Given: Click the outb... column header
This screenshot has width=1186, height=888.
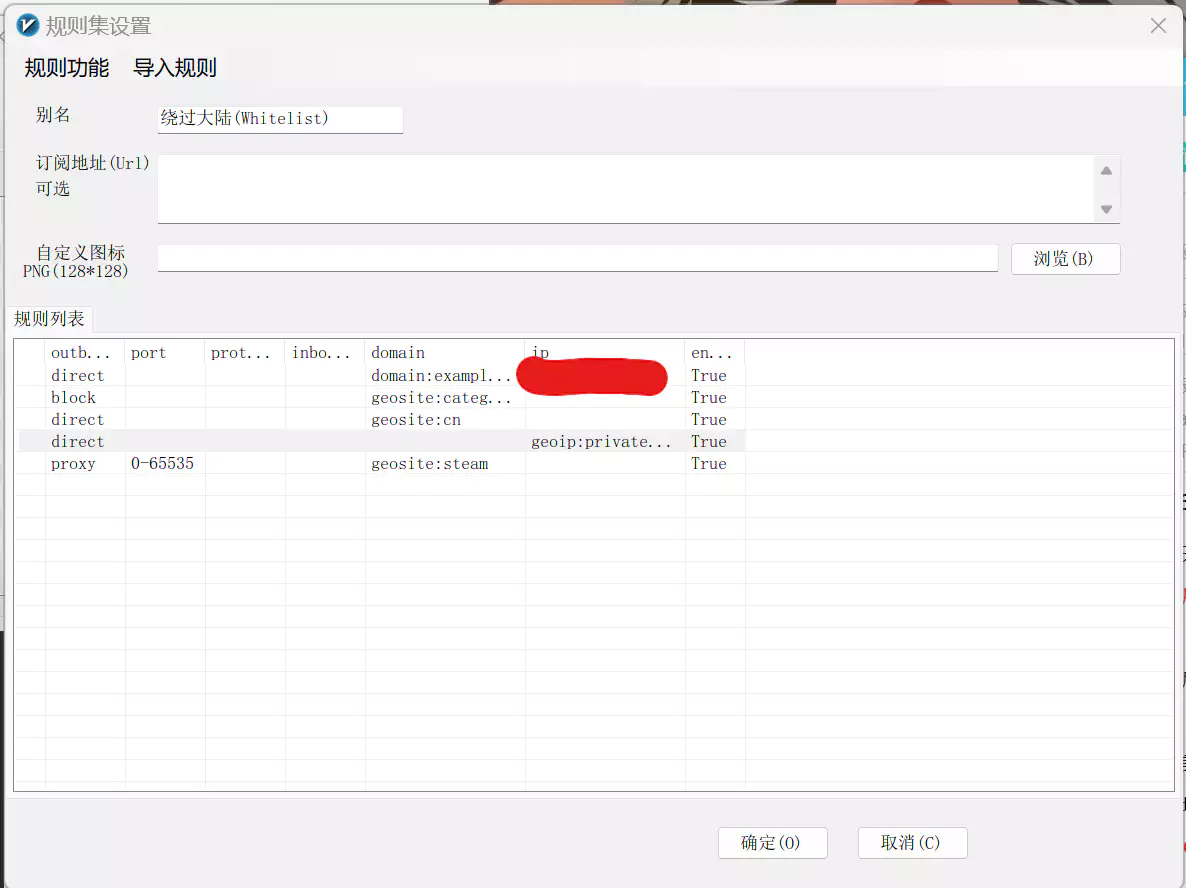Looking at the screenshot, I should coord(85,352).
